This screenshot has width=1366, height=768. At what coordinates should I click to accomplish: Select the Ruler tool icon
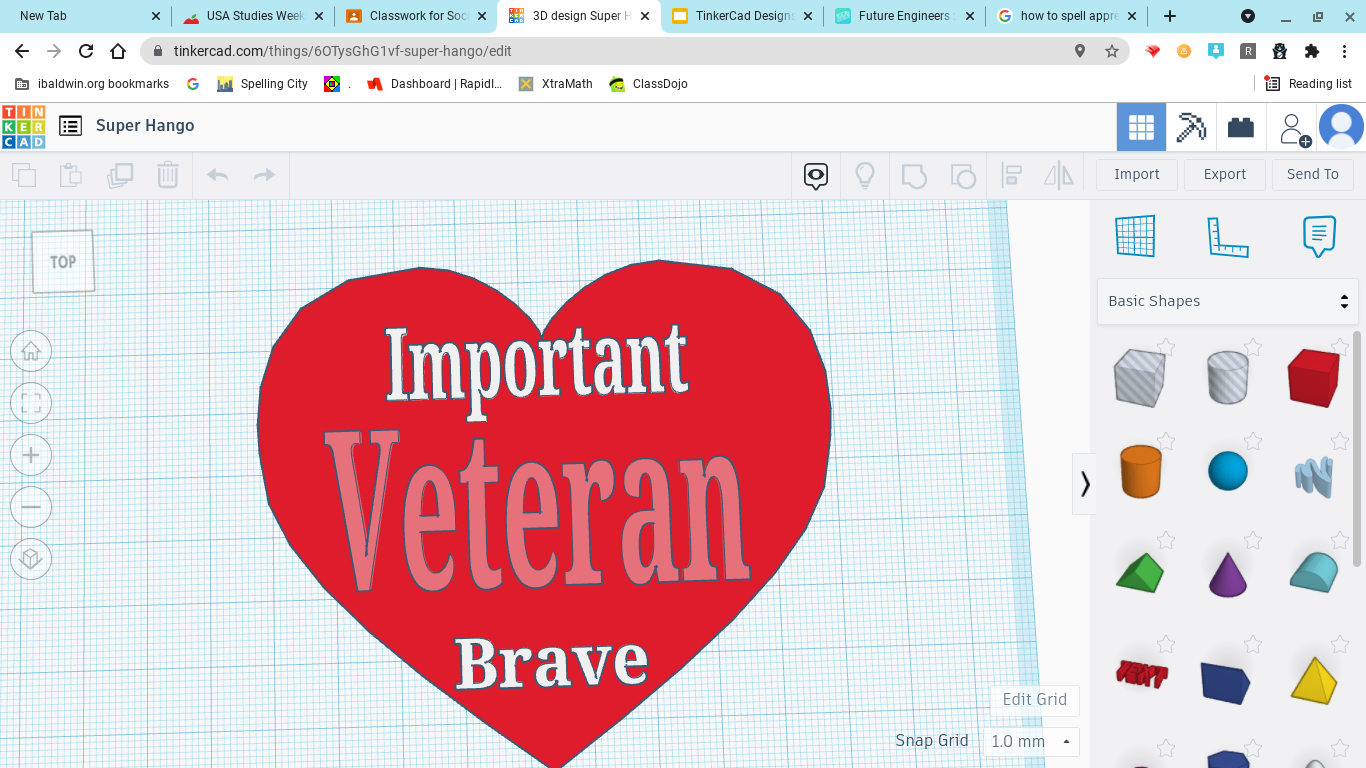point(1227,237)
